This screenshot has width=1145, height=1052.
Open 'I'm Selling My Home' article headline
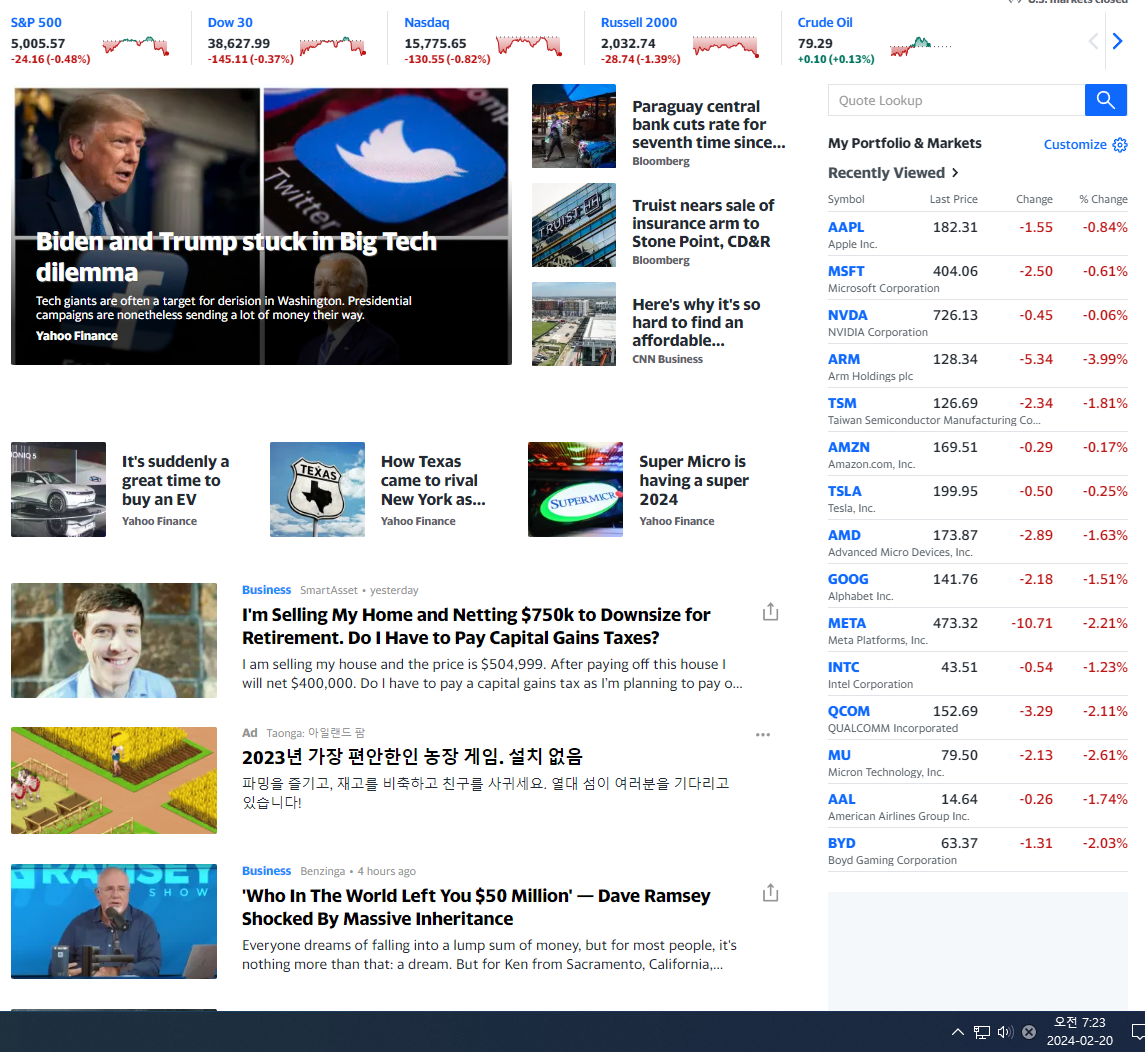(476, 626)
